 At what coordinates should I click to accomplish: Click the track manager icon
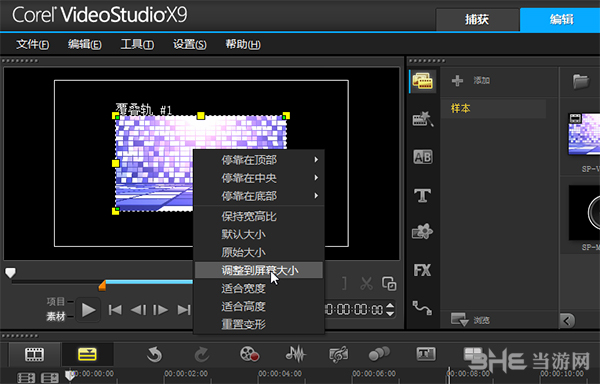pyautogui.click(x=50, y=378)
